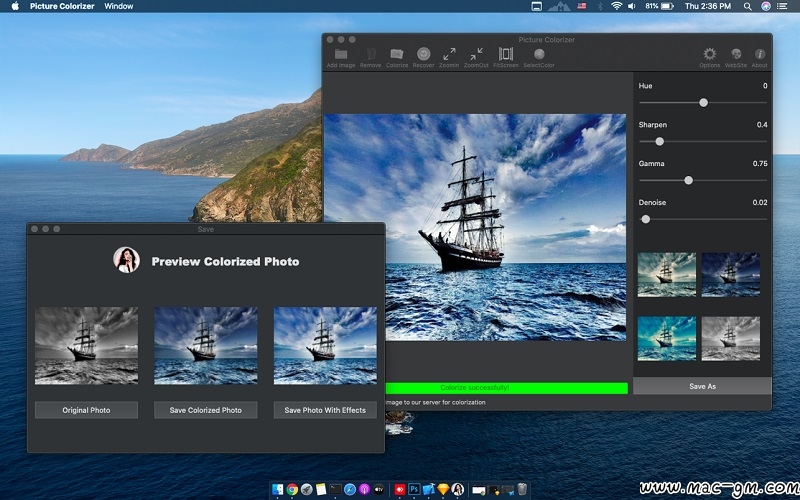
Task: Click the clock showing Thu 2:36 PM
Action: [708, 6]
